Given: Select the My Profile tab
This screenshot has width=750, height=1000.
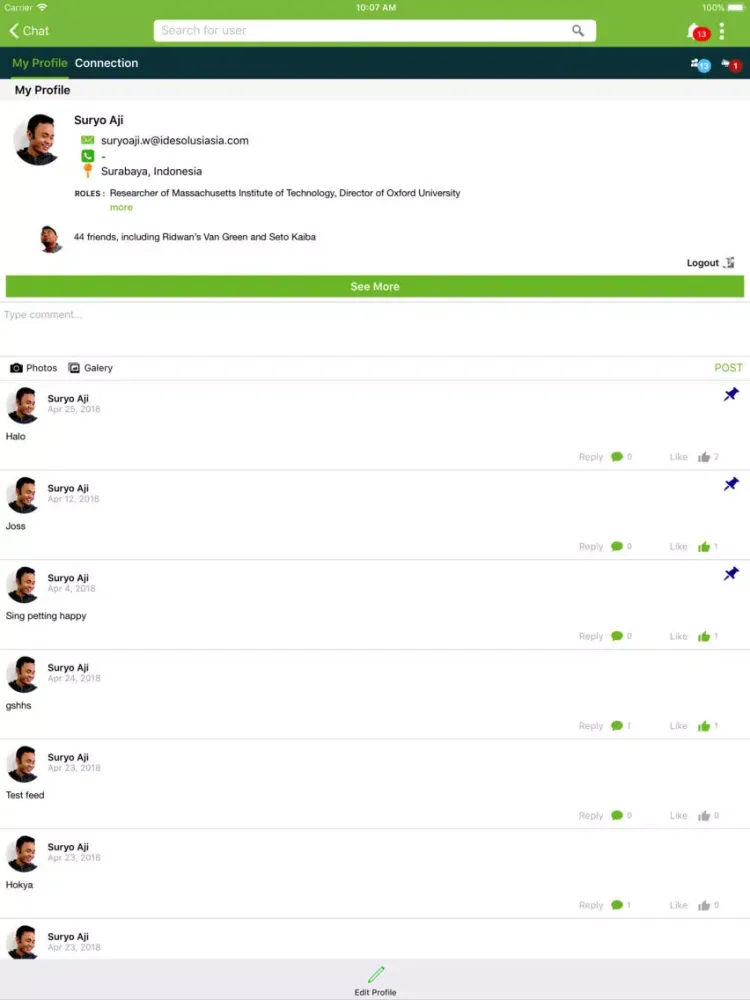Looking at the screenshot, I should (40, 63).
